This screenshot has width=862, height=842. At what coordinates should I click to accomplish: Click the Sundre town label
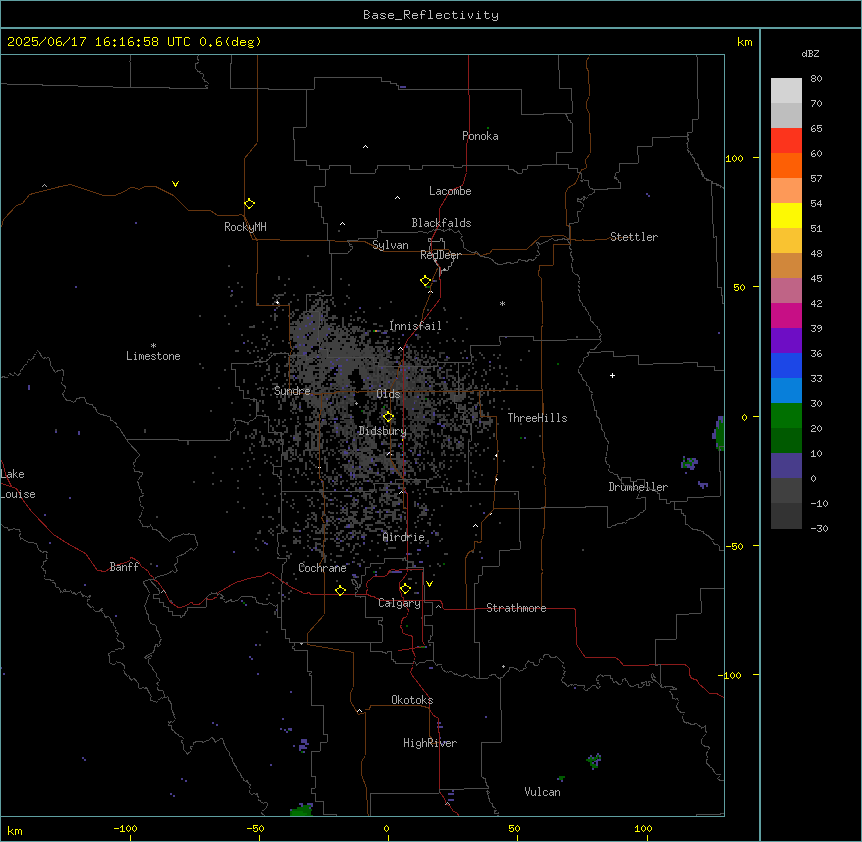click(x=292, y=391)
